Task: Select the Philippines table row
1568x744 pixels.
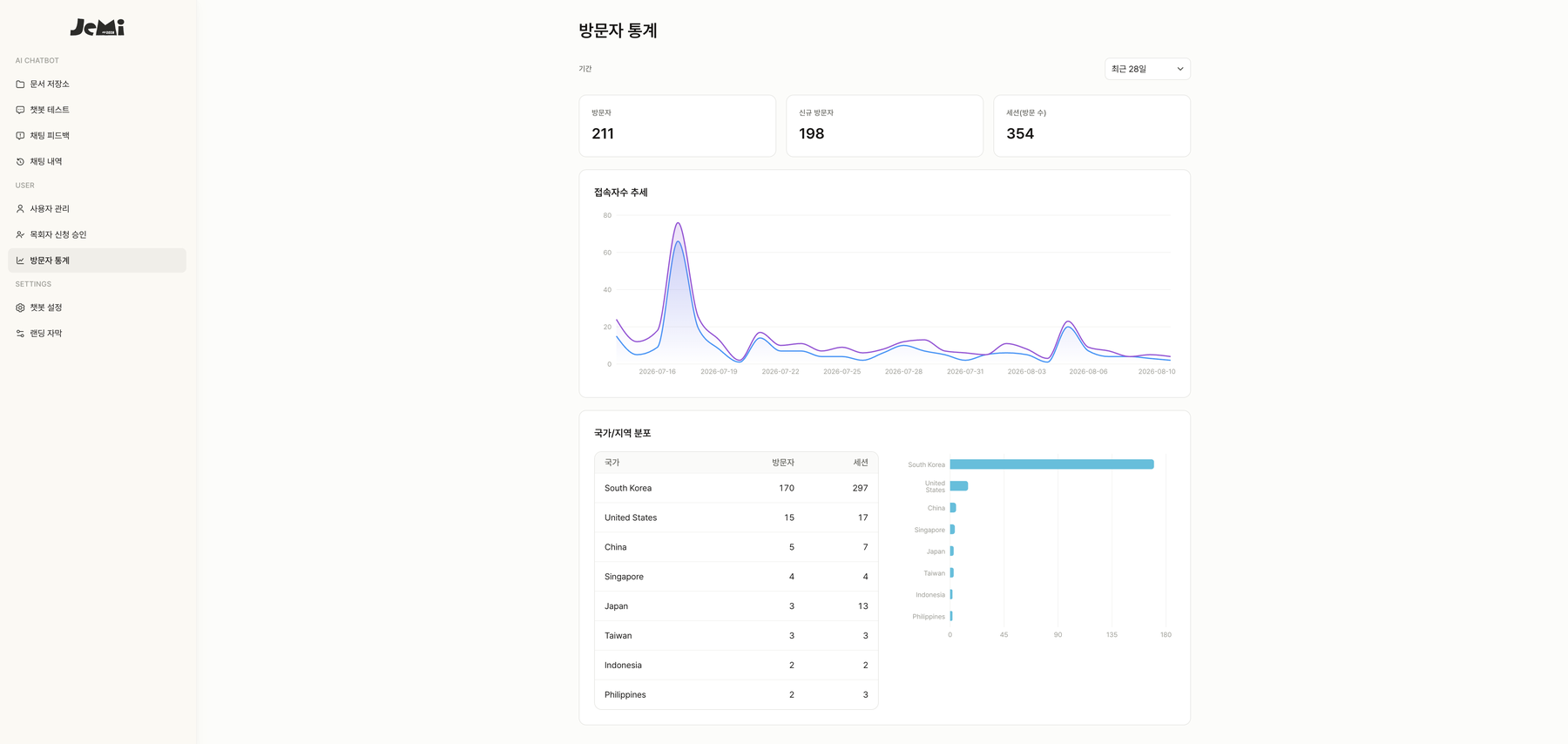Action: (736, 694)
